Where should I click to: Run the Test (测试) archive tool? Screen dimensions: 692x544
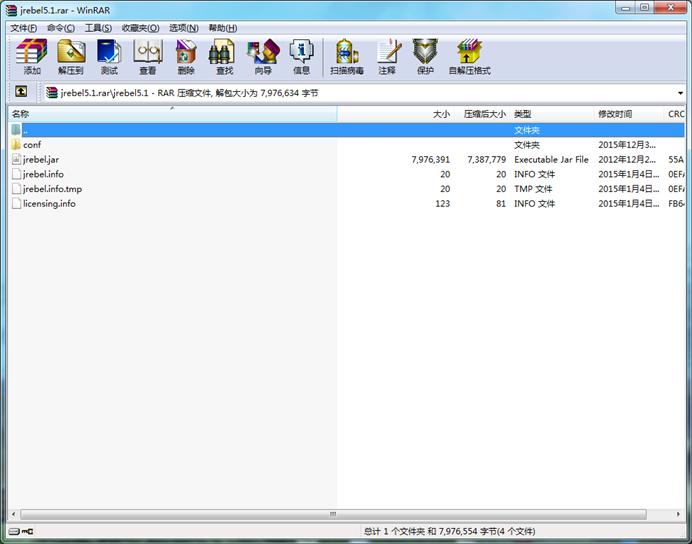point(109,57)
